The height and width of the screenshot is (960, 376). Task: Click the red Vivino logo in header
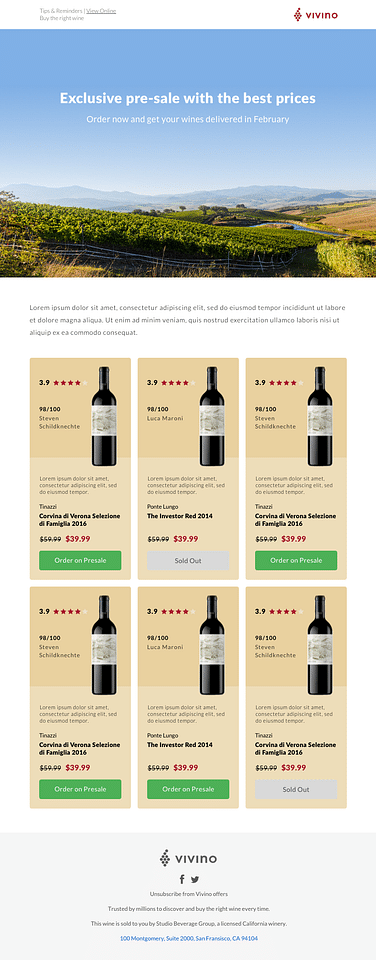(x=315, y=15)
